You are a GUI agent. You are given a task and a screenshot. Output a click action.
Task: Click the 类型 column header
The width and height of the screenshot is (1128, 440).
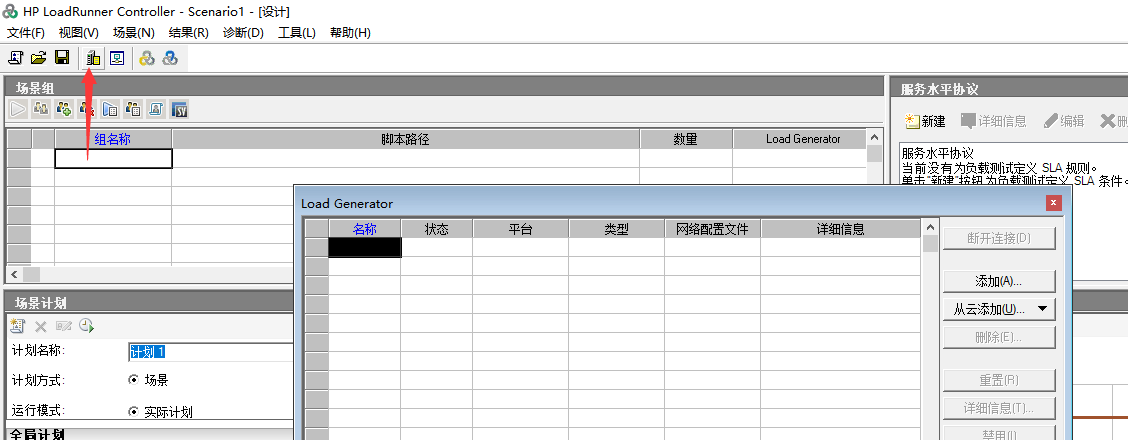(617, 229)
